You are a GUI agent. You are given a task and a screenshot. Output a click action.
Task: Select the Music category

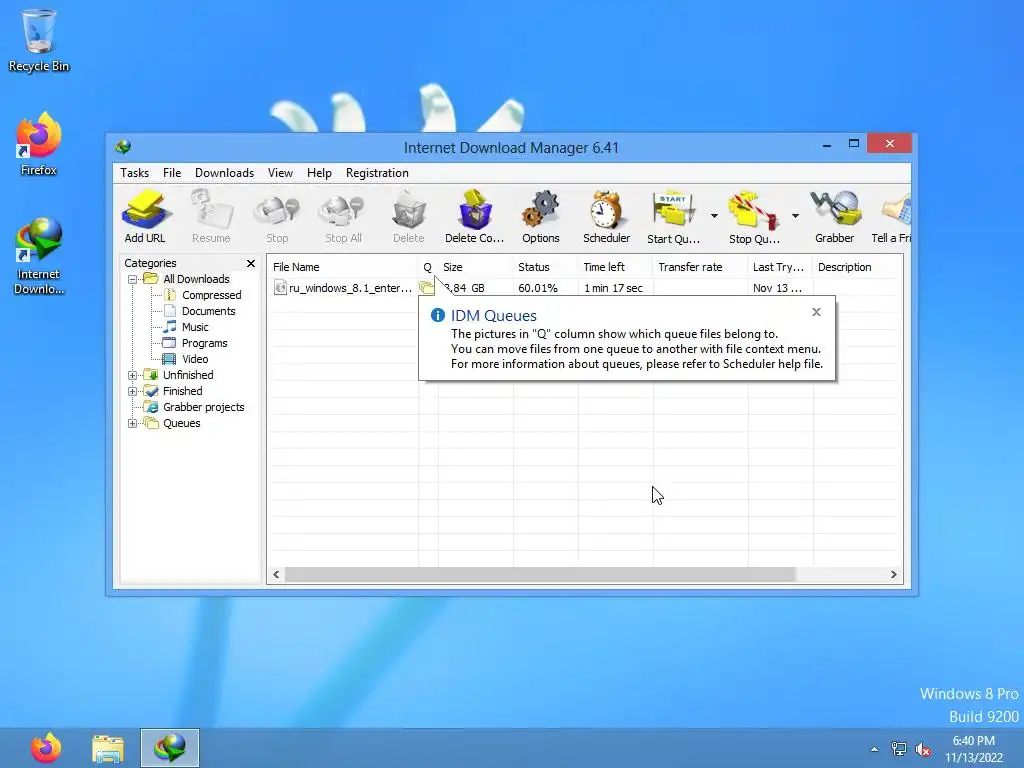pyautogui.click(x=195, y=327)
